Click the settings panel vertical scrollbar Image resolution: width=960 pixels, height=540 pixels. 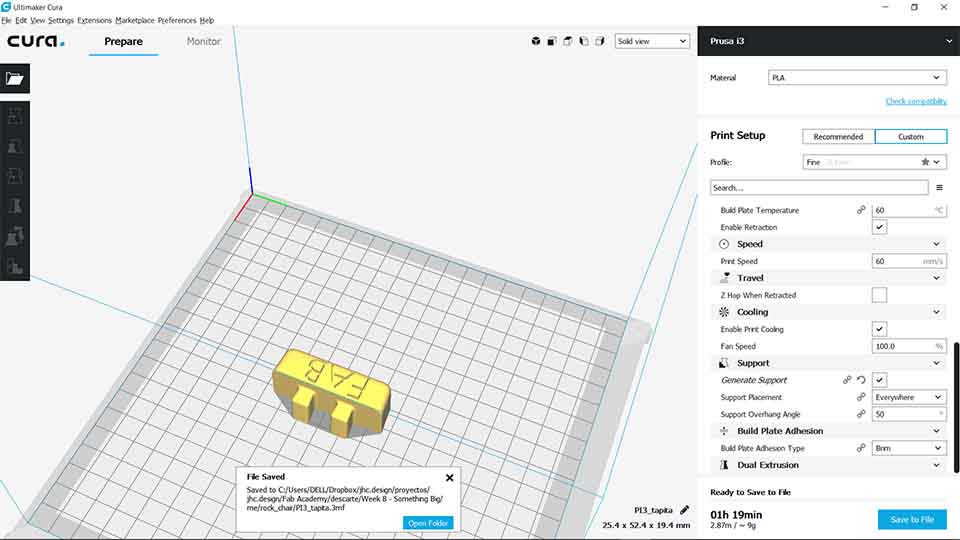click(956, 407)
